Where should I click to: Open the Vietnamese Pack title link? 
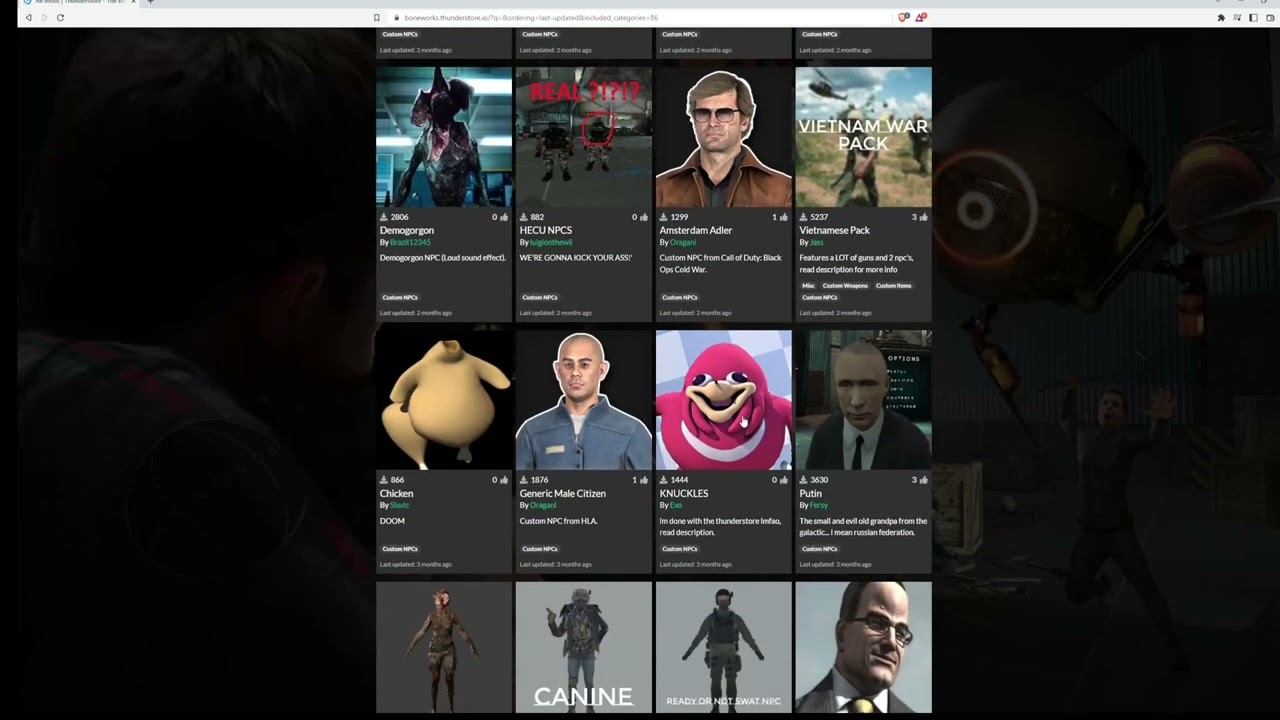tap(835, 230)
